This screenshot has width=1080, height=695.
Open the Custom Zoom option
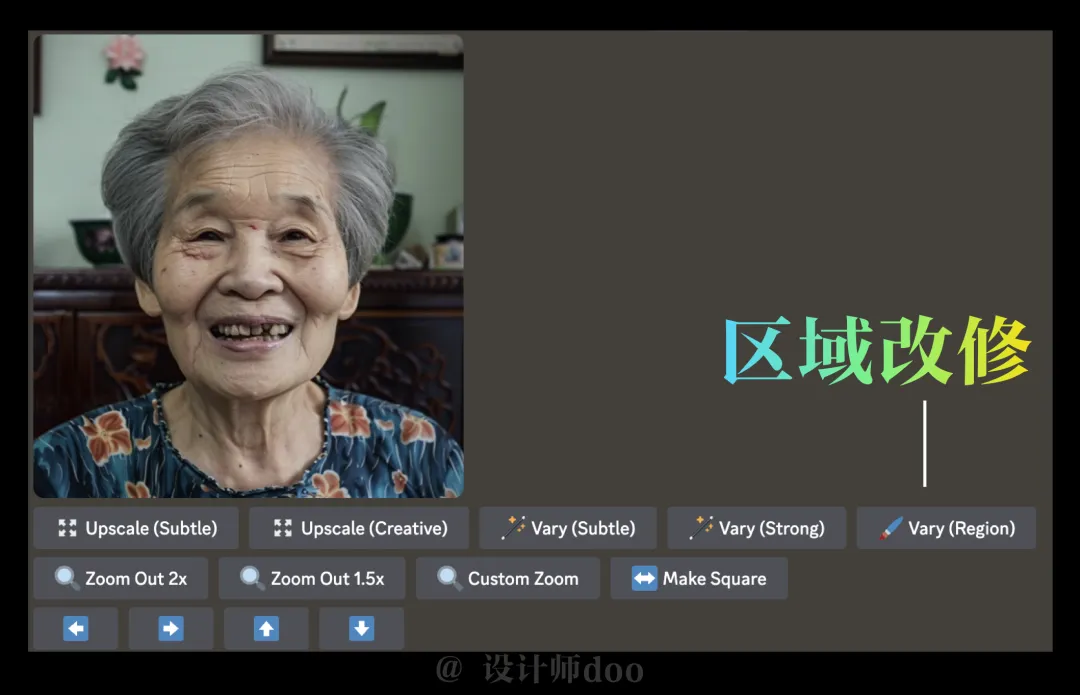click(508, 579)
